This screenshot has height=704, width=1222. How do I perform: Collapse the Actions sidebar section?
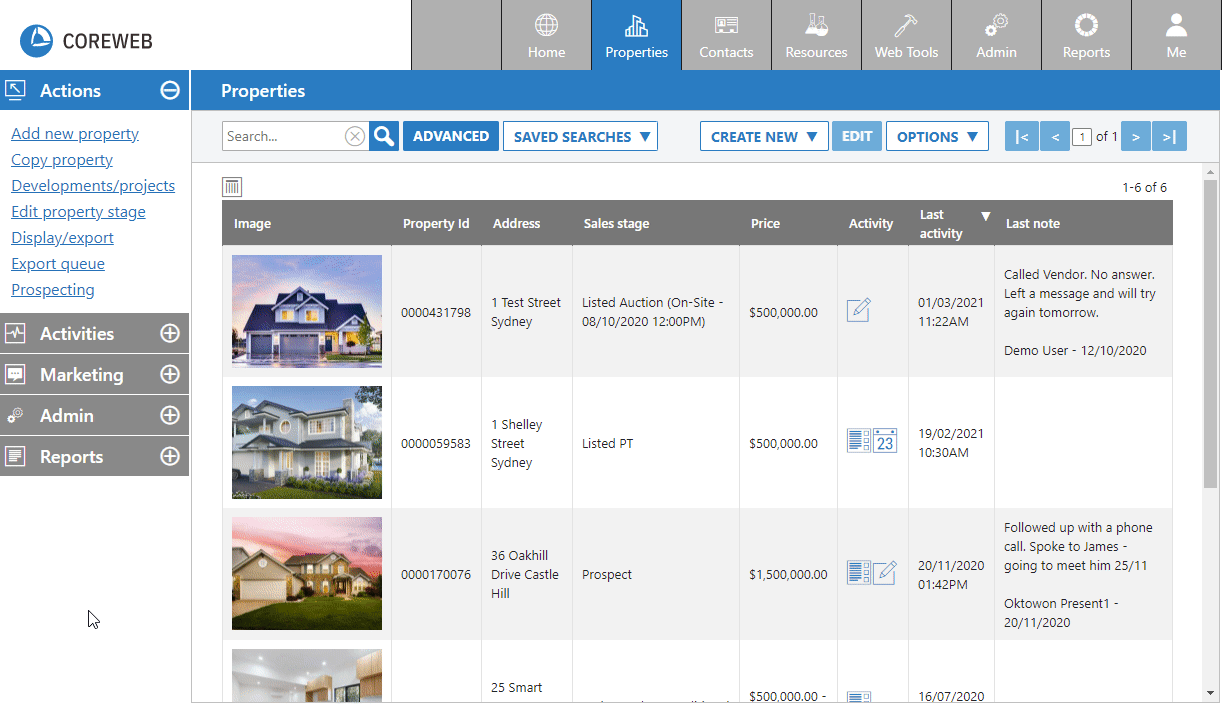click(170, 91)
